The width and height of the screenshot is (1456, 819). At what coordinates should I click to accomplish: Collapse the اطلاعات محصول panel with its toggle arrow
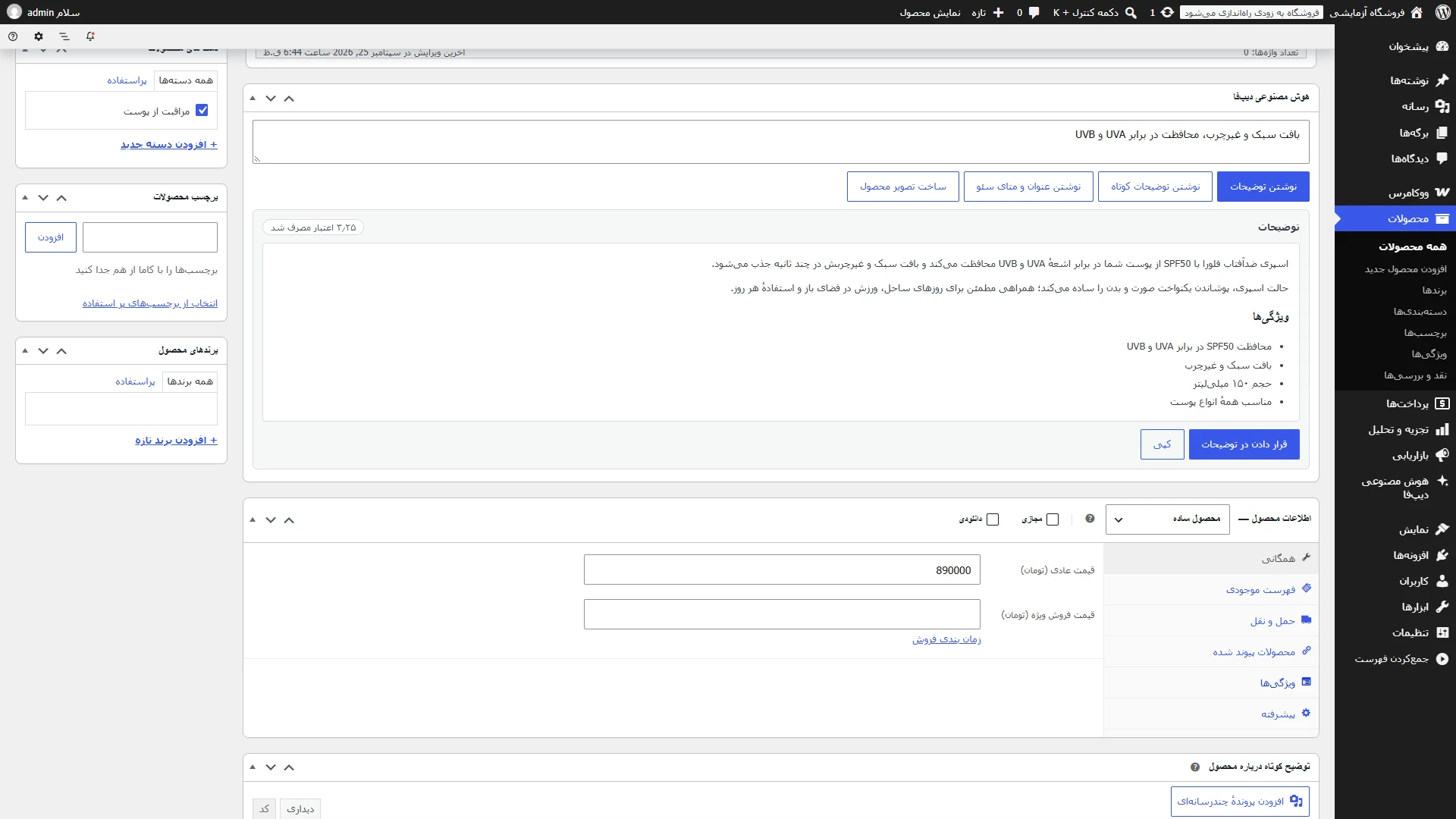point(253,519)
